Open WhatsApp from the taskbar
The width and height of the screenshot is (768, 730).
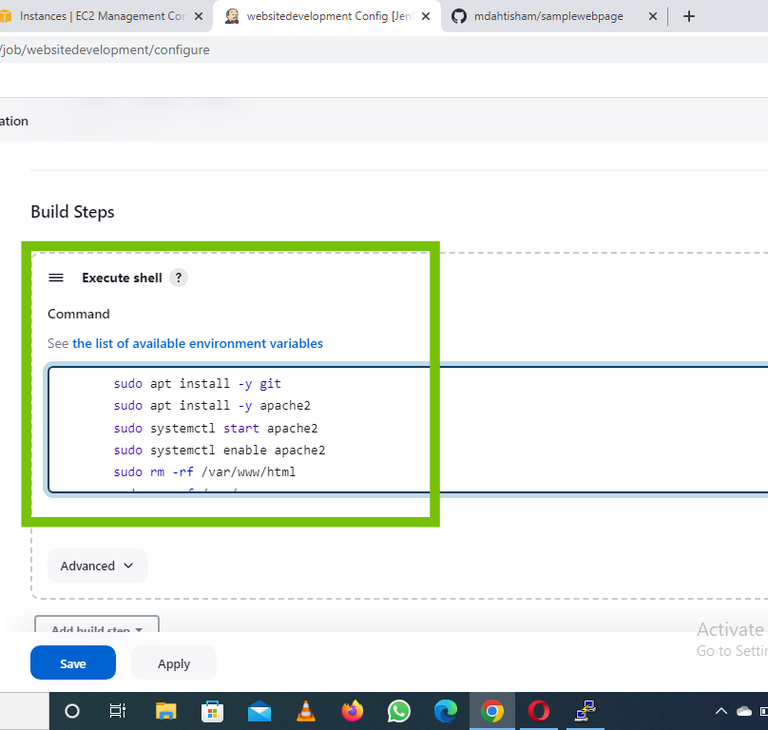pyautogui.click(x=399, y=711)
